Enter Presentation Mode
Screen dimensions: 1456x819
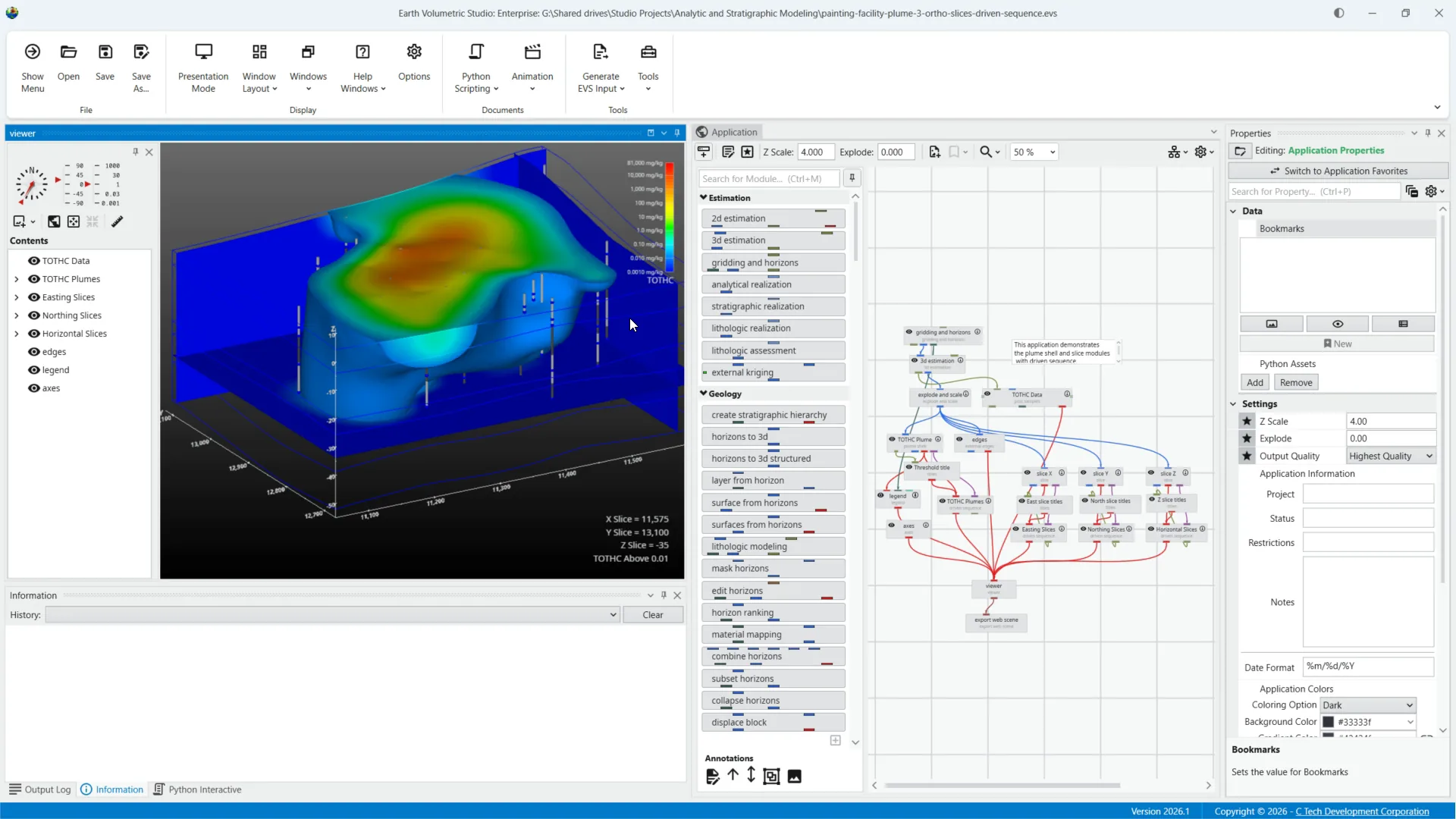[203, 67]
